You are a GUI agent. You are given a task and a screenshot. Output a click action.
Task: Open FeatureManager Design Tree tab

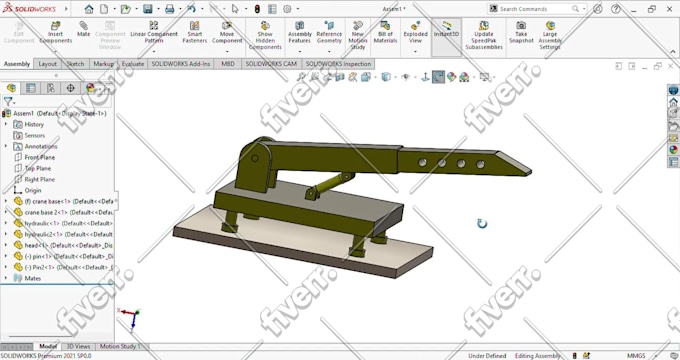(x=11, y=88)
